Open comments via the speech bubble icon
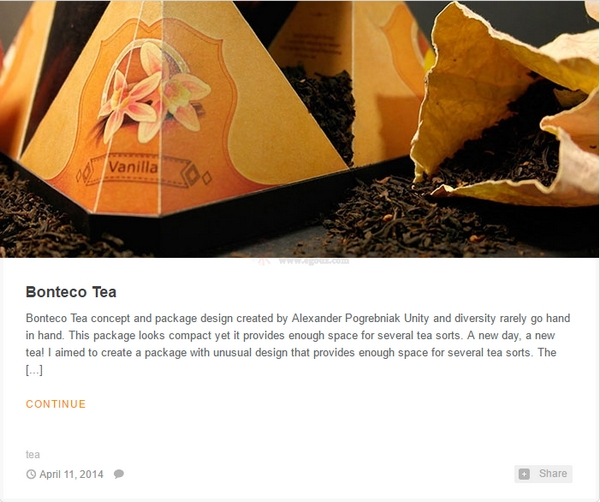600x502 pixels. click(x=119, y=474)
